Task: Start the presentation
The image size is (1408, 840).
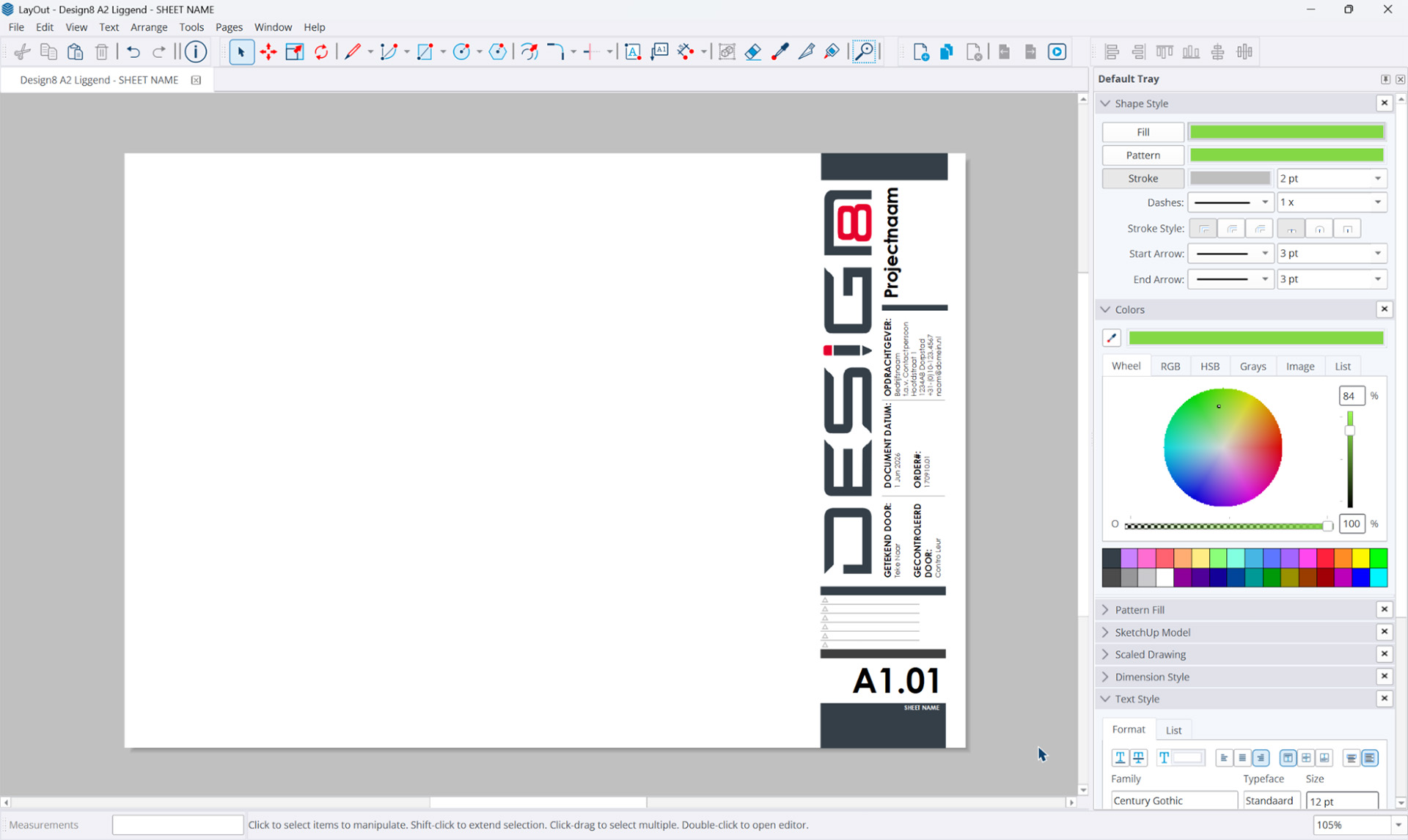Action: pyautogui.click(x=1057, y=52)
